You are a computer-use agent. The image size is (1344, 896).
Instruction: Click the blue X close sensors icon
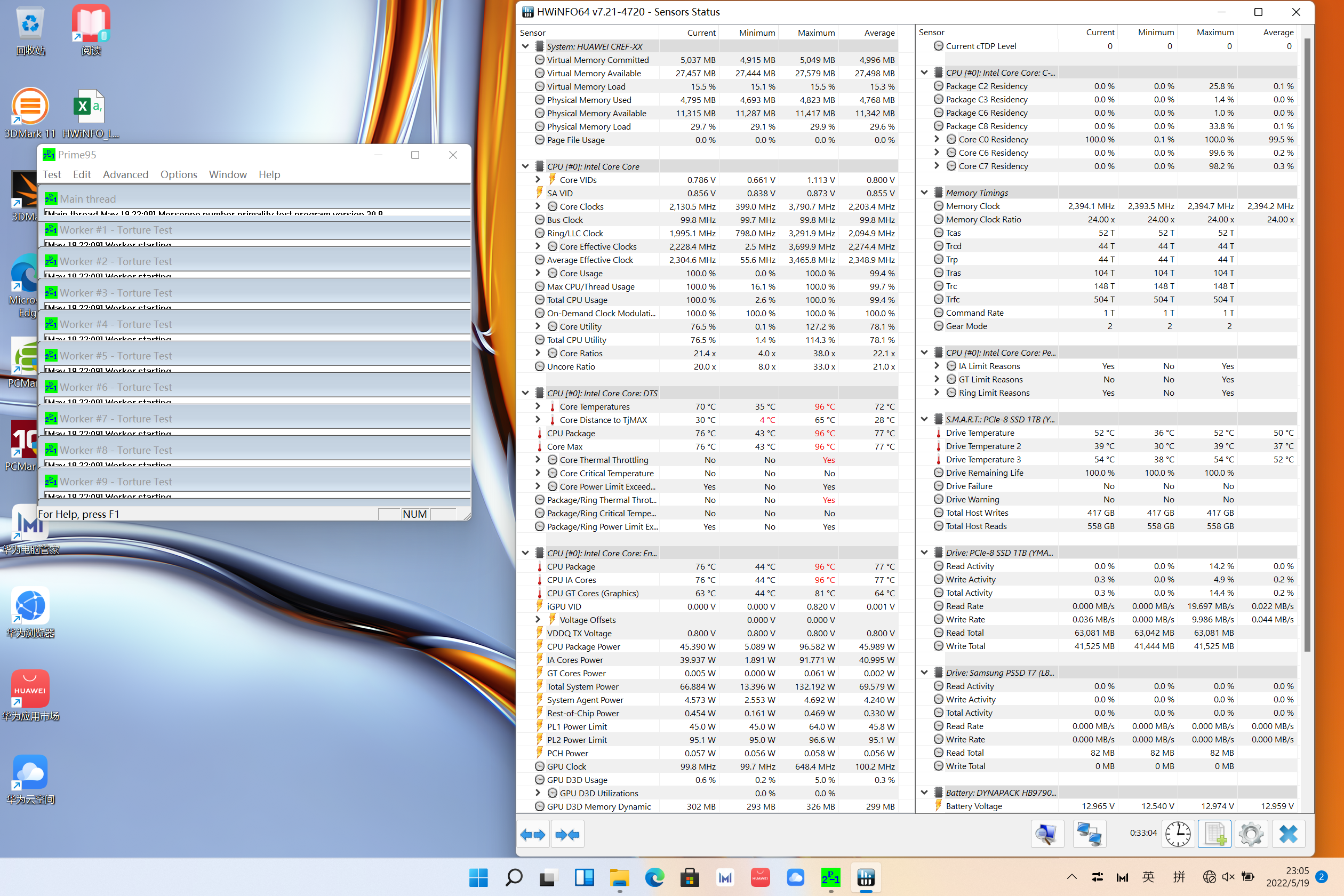pyautogui.click(x=1288, y=834)
